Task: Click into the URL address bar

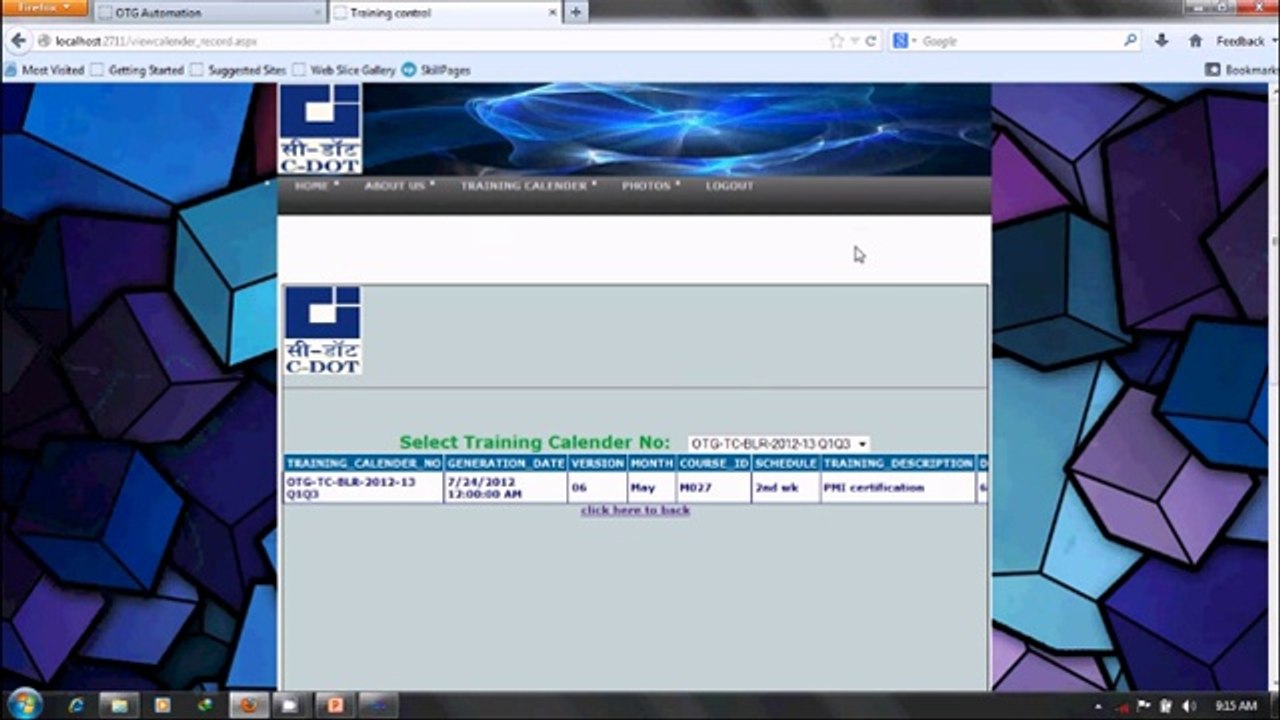Action: point(440,41)
